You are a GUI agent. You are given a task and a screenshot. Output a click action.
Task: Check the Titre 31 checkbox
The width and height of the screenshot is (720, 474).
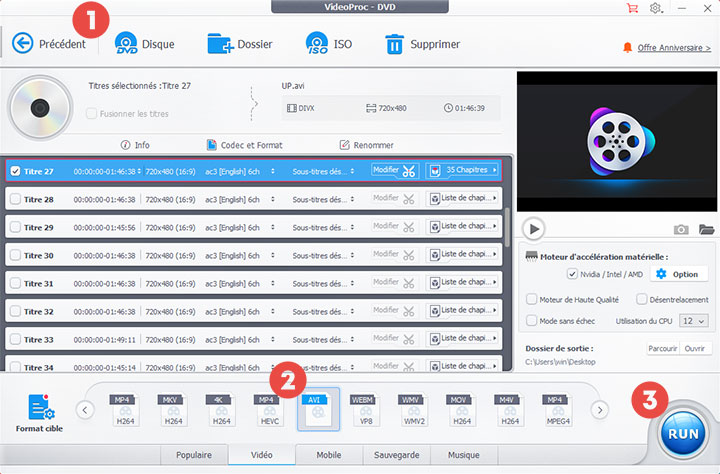coord(16,283)
